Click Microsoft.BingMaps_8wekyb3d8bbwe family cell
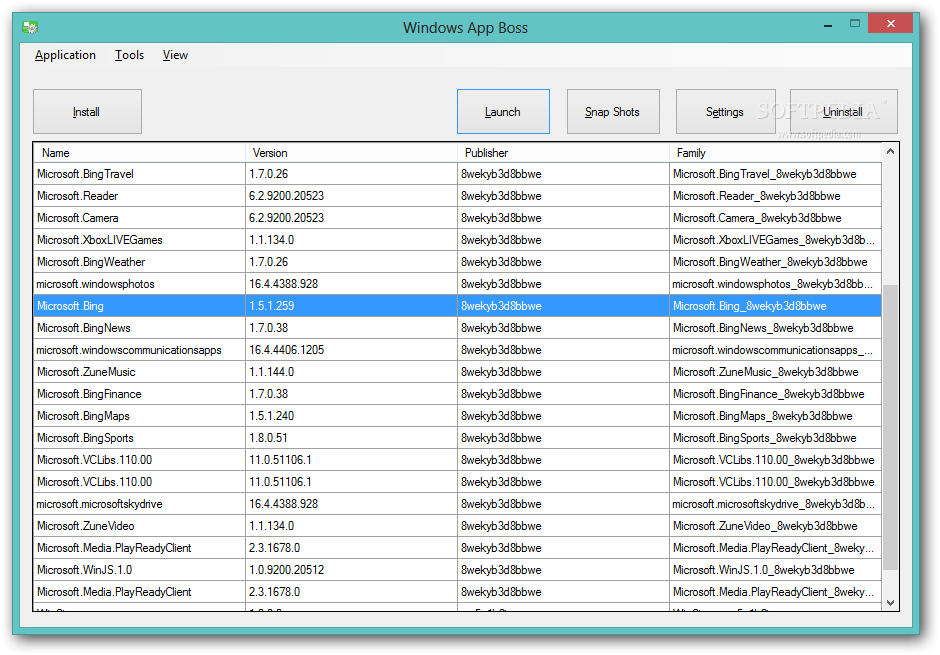940x655 pixels. pos(775,416)
